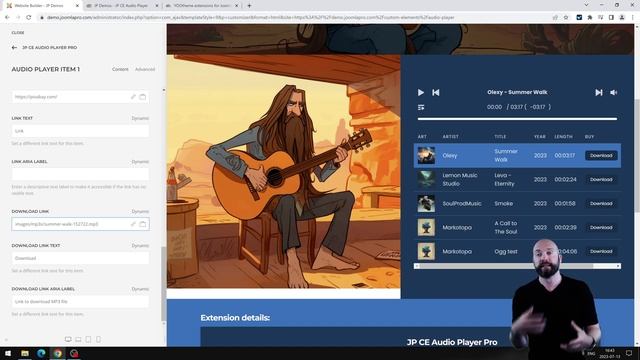Toggle the playlist icon in the player
Viewport: 640px width, 360px height.
point(421,107)
